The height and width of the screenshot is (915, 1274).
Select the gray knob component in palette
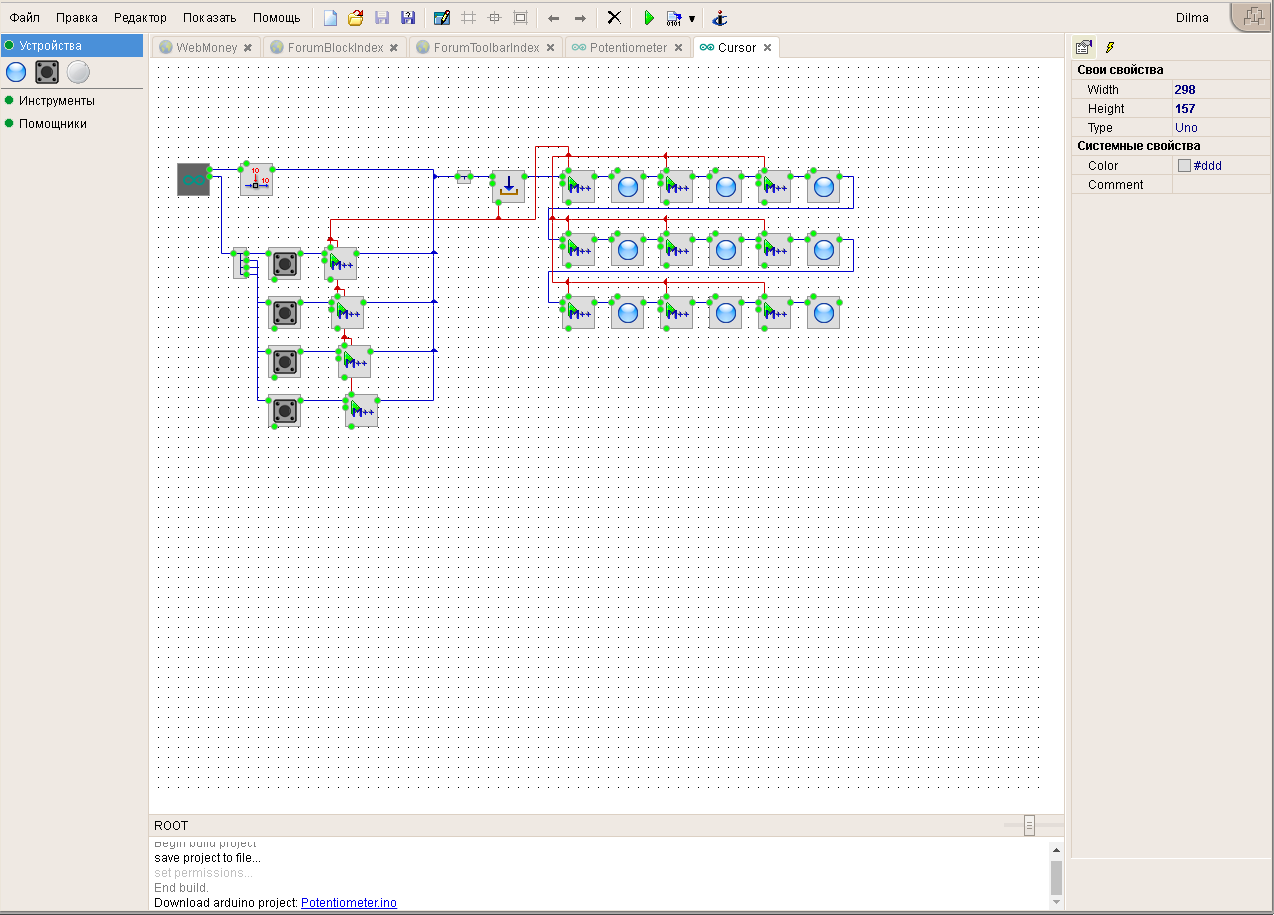[78, 72]
